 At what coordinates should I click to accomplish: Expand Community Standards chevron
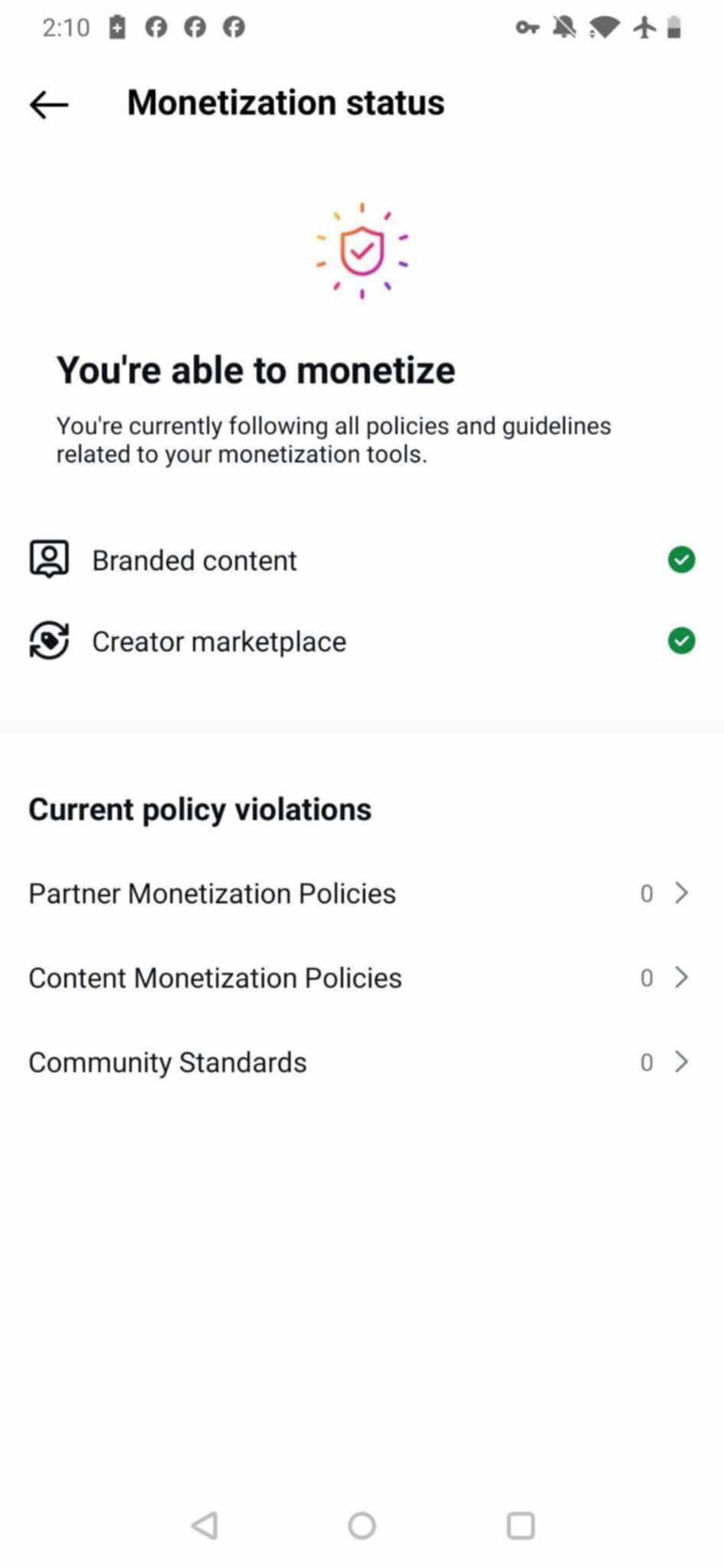[681, 1061]
